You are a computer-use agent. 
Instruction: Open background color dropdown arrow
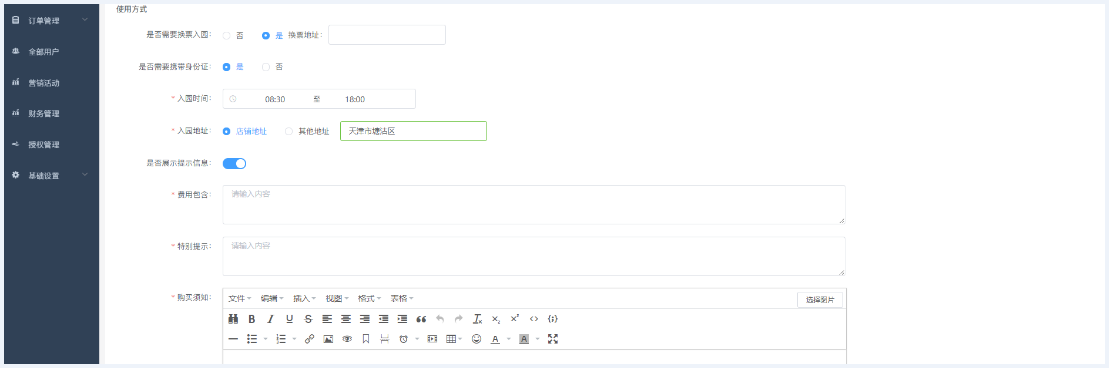click(538, 339)
